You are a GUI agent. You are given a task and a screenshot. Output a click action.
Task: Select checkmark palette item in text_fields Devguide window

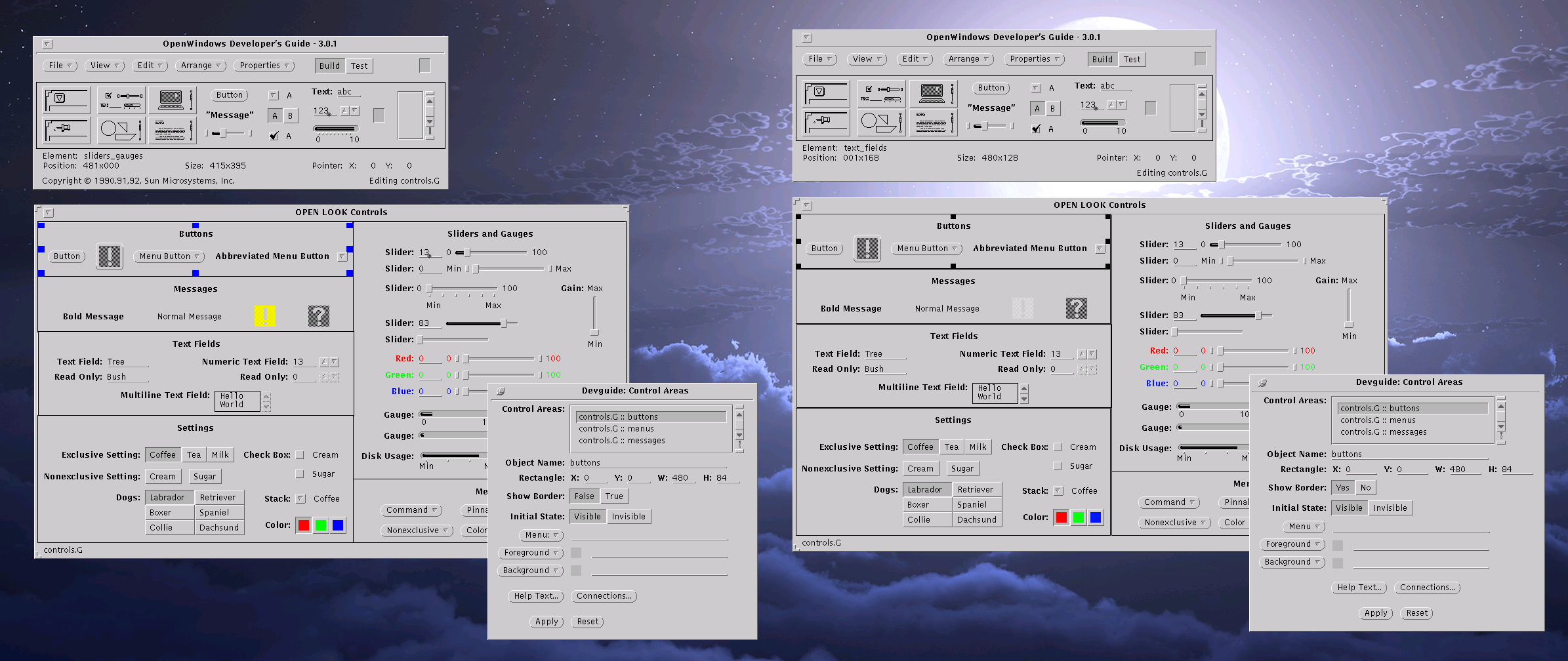click(x=1036, y=129)
